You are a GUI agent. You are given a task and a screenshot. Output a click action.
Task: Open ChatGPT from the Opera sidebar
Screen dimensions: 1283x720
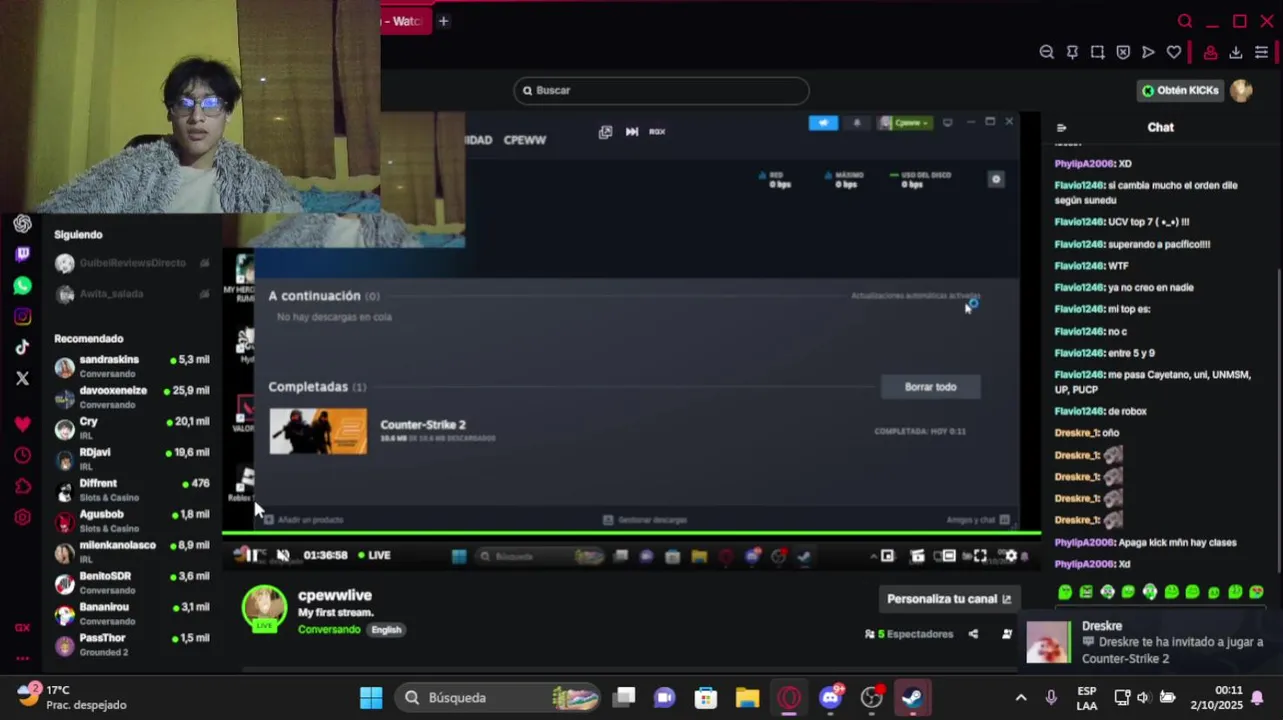click(x=22, y=224)
